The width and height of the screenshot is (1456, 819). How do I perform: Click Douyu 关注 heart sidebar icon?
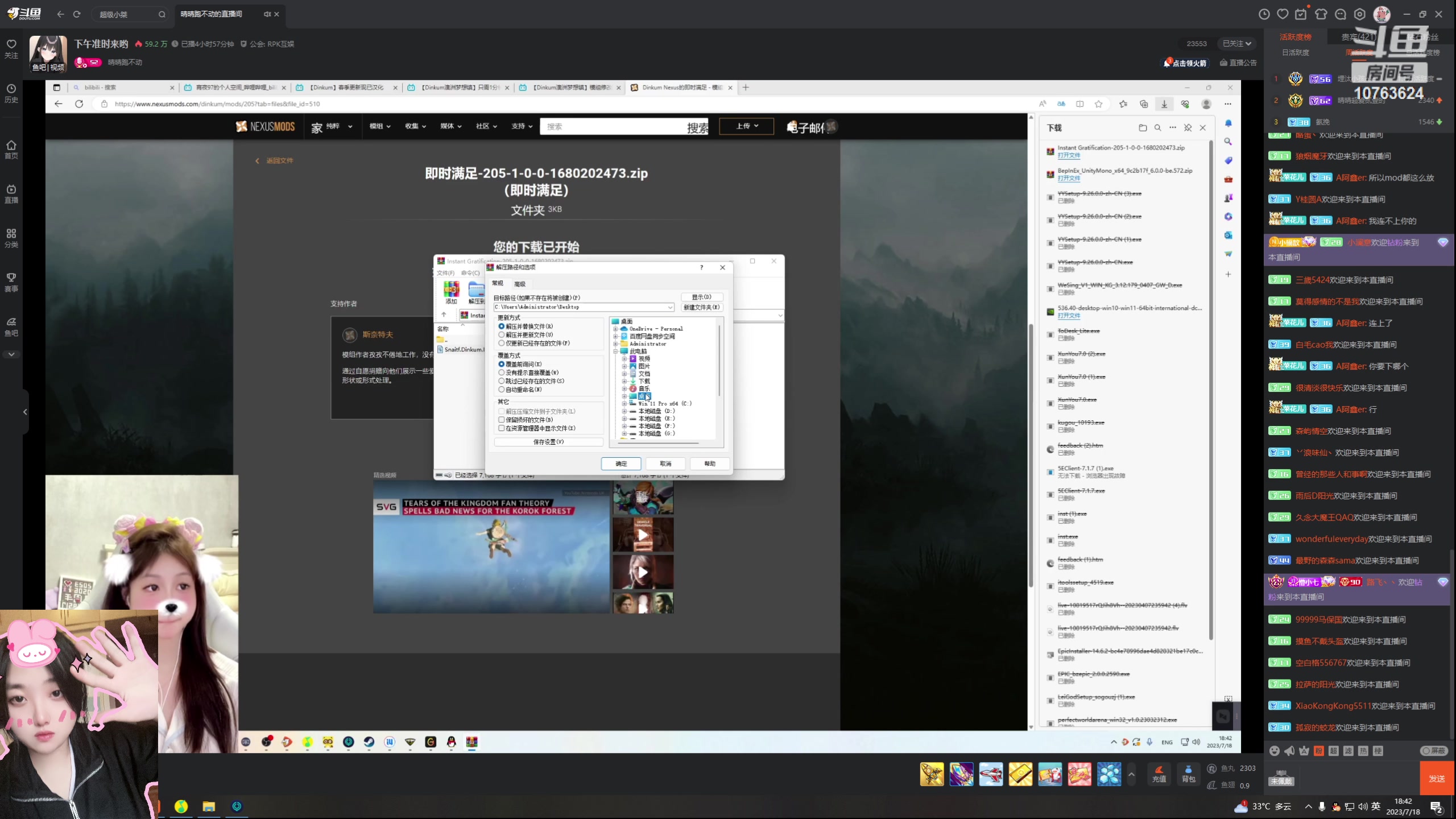[11, 48]
